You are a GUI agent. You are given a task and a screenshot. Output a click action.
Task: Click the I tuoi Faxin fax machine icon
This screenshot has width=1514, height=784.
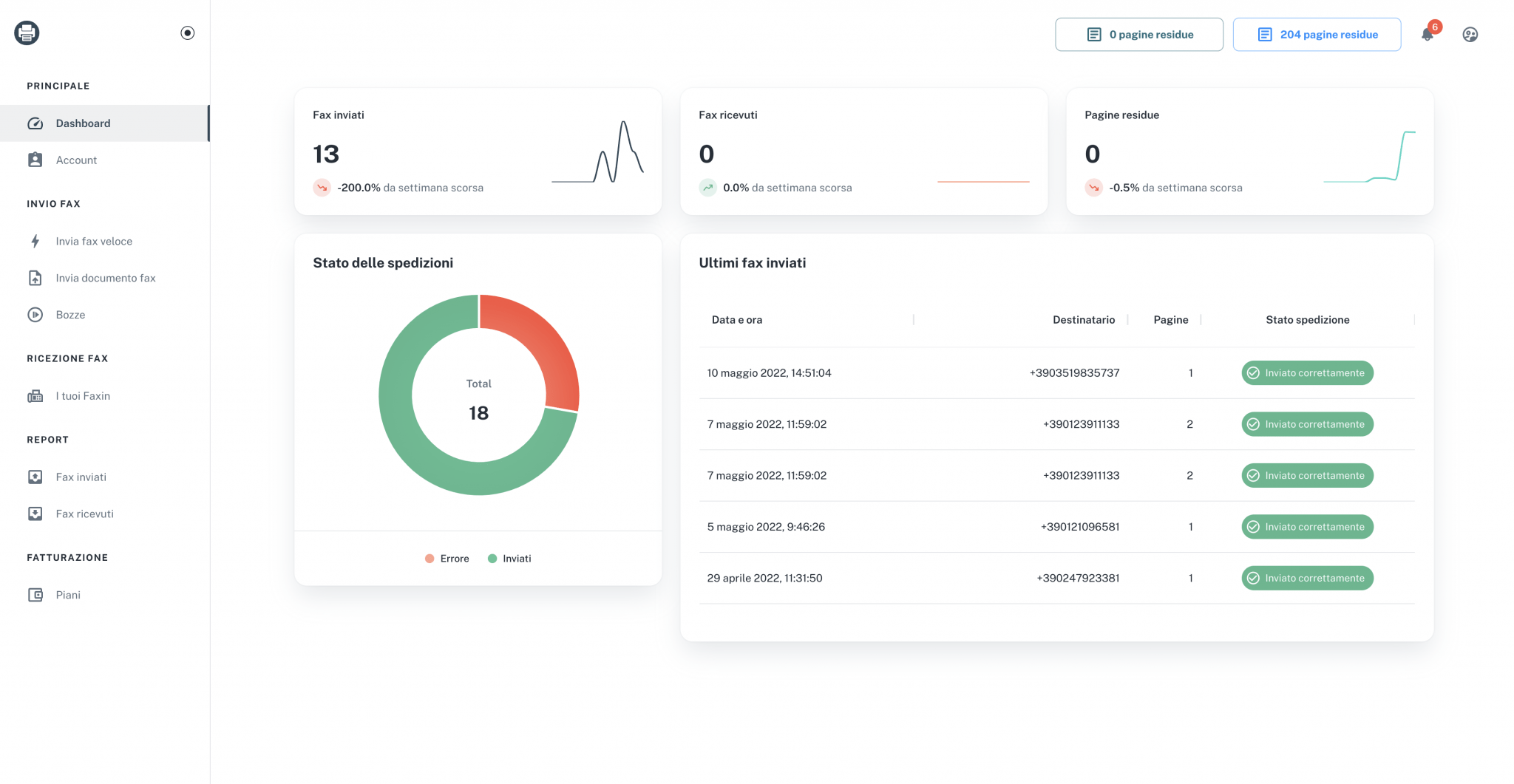tap(35, 396)
